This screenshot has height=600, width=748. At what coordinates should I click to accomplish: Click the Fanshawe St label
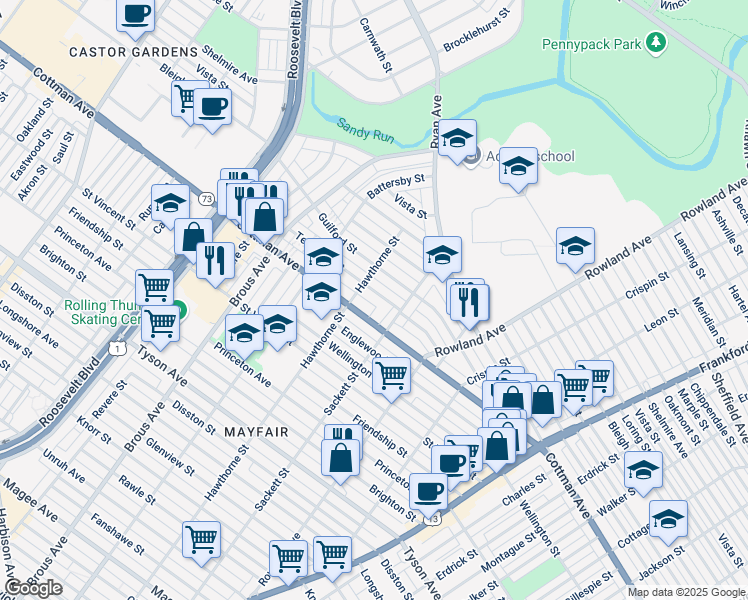(117, 534)
